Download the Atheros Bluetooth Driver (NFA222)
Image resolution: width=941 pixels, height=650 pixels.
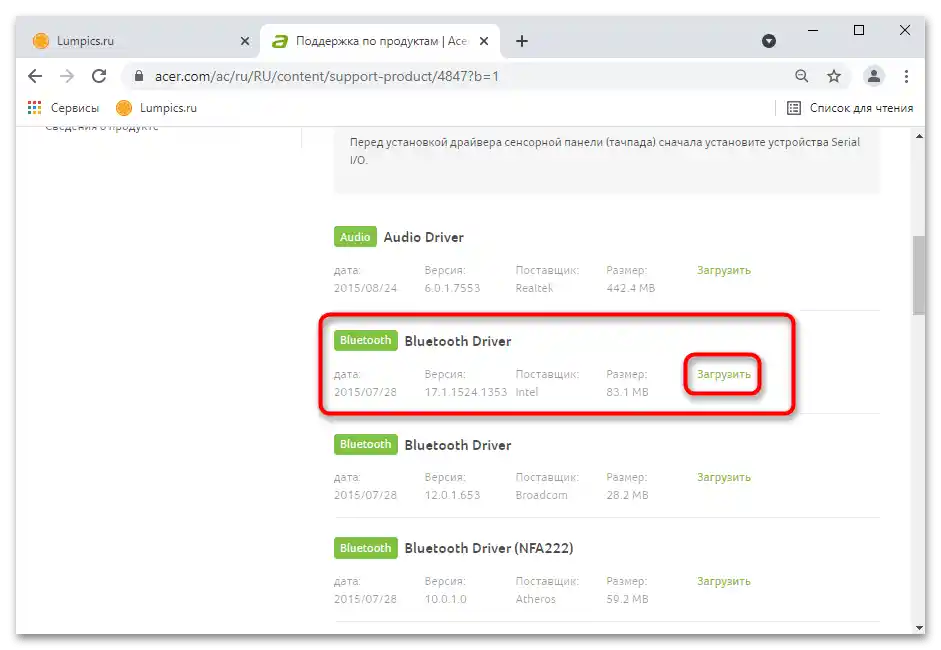click(724, 582)
